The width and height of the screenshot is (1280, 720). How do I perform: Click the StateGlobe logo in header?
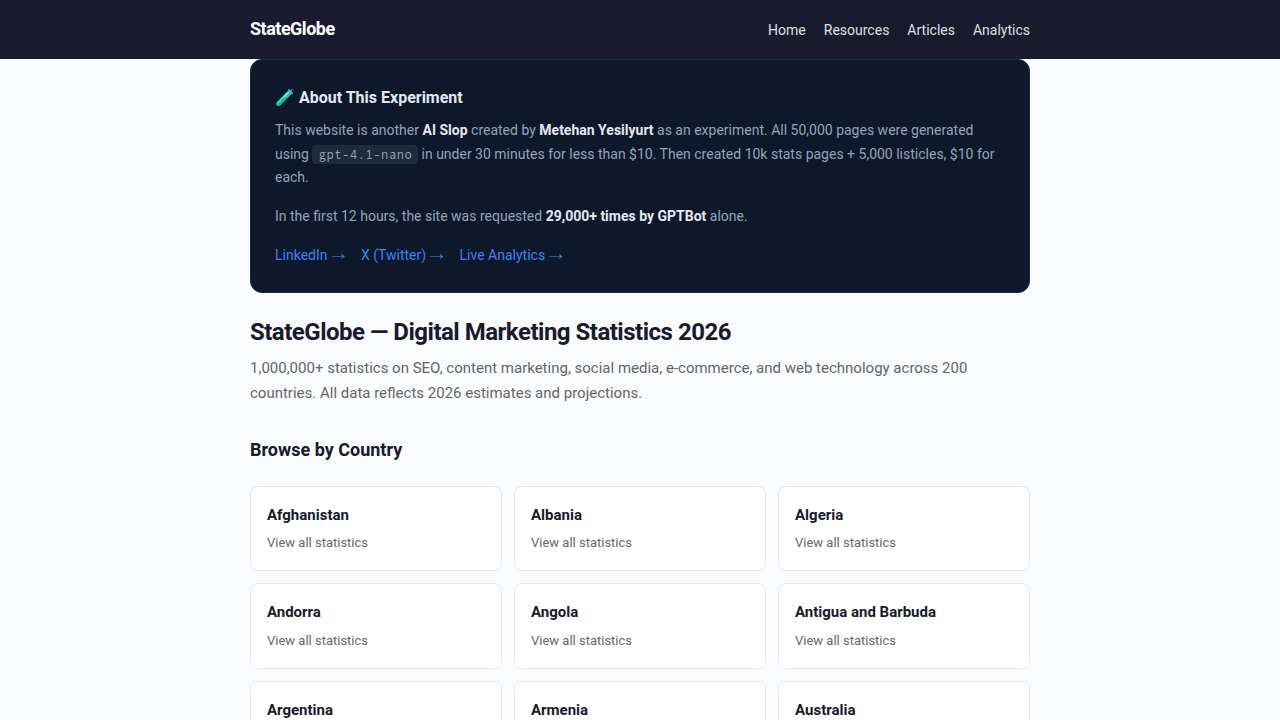coord(292,29)
